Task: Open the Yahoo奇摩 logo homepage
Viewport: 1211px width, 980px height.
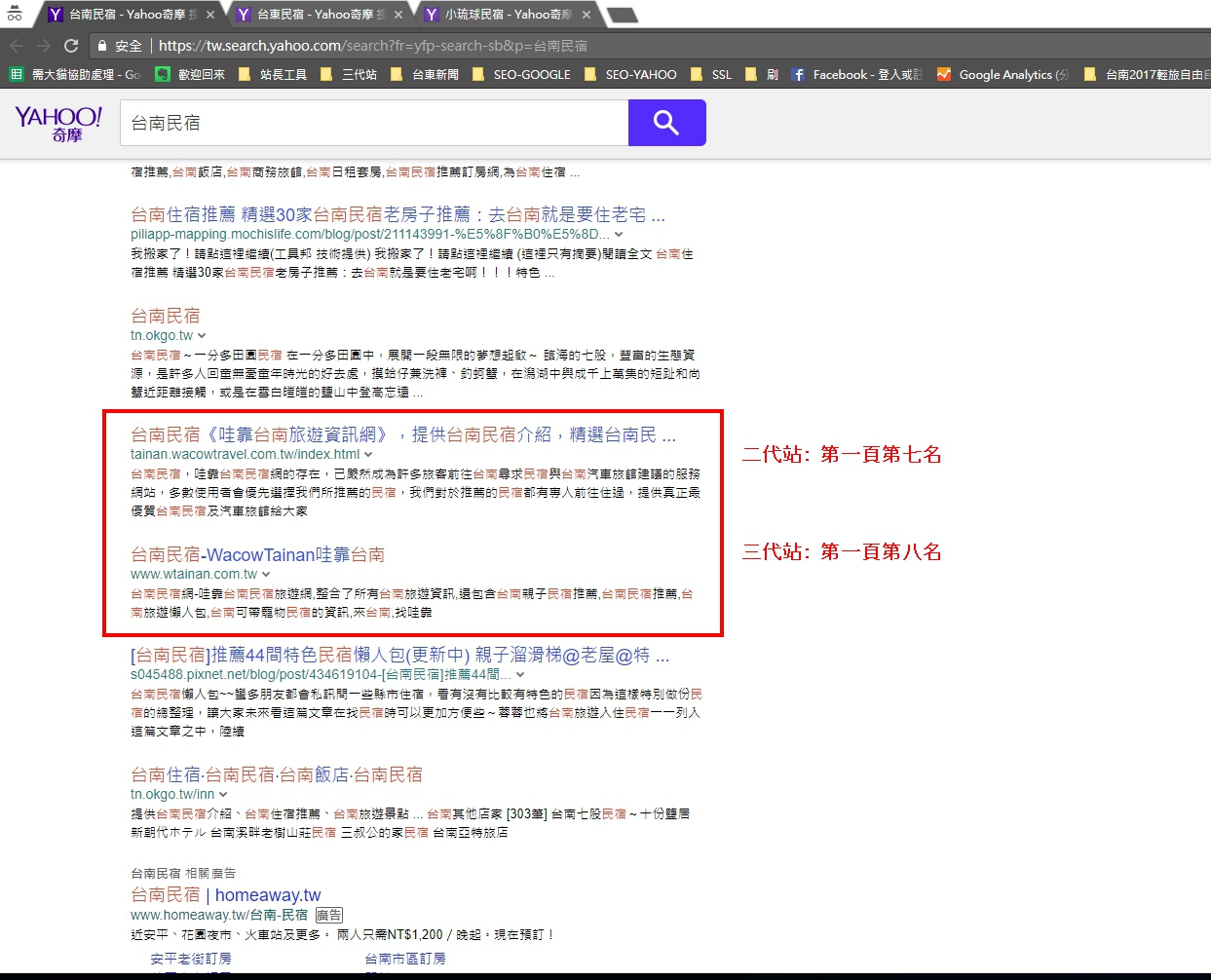Action: 58,124
